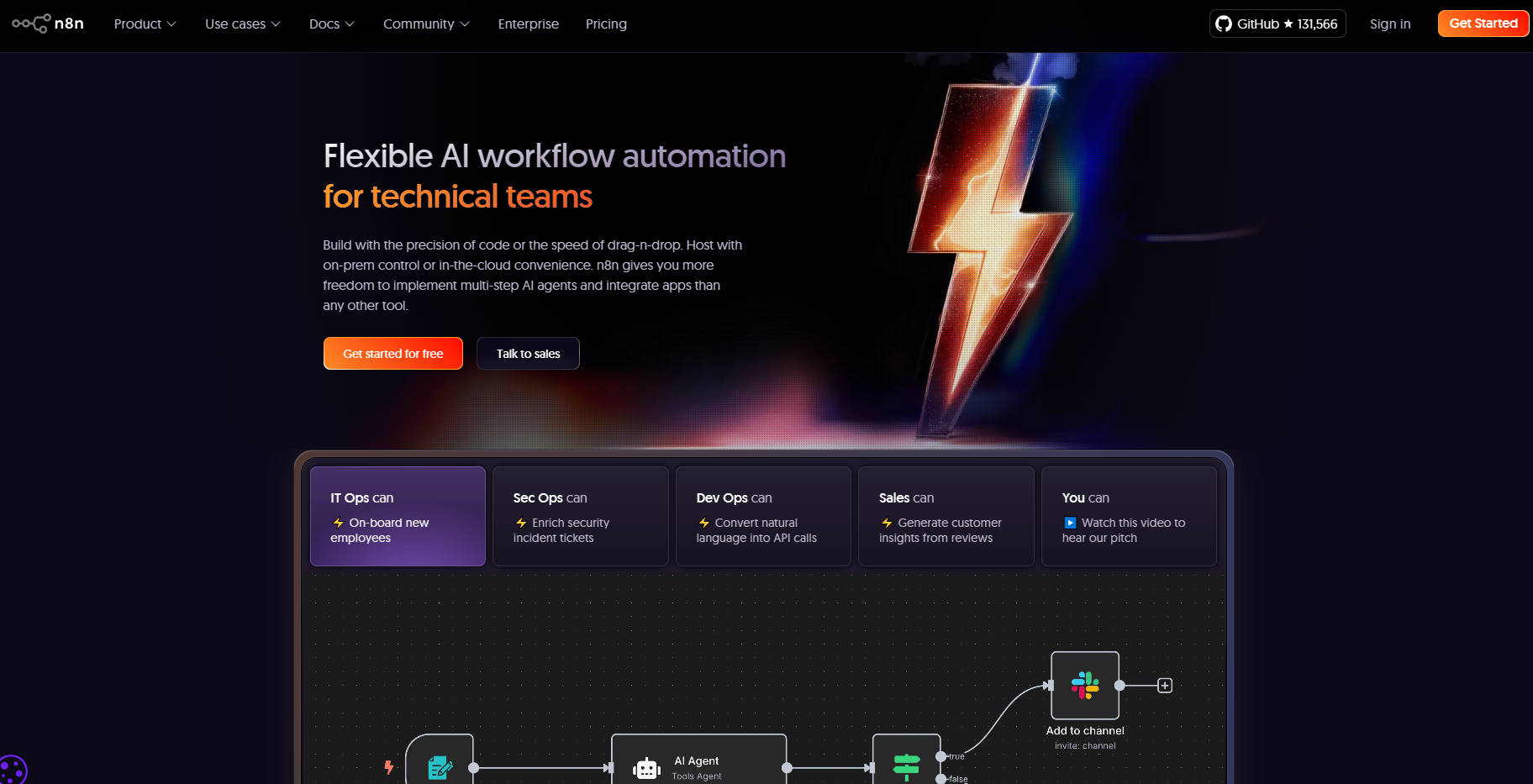Click the plus connector after the Slack node
This screenshot has width=1533, height=784.
1165,686
